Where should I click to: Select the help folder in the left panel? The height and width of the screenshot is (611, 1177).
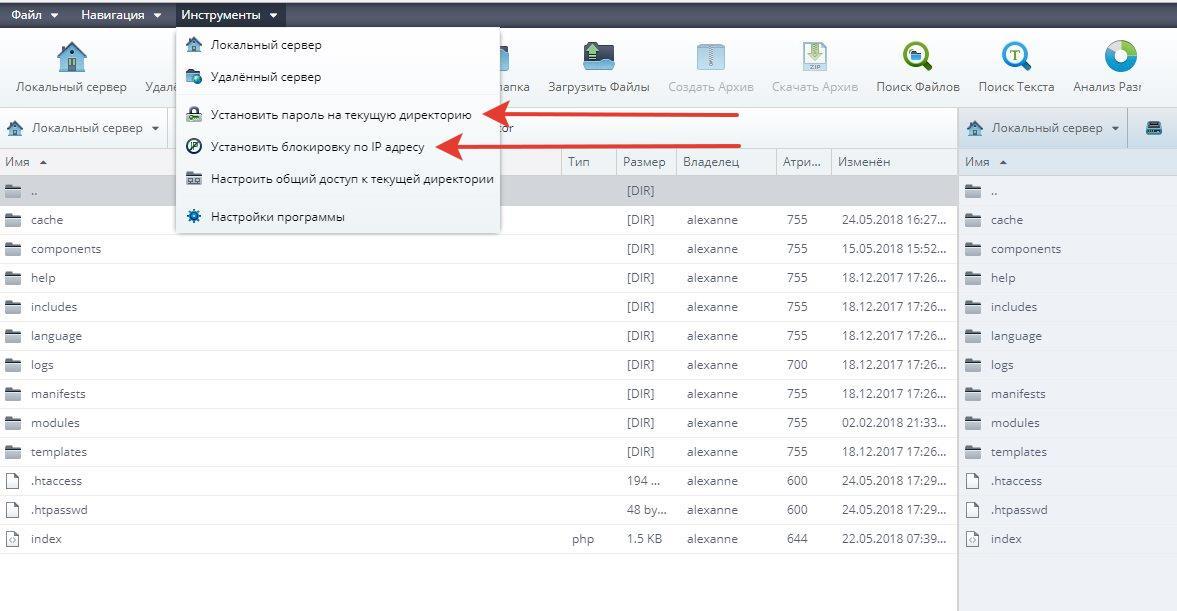[478, 278]
